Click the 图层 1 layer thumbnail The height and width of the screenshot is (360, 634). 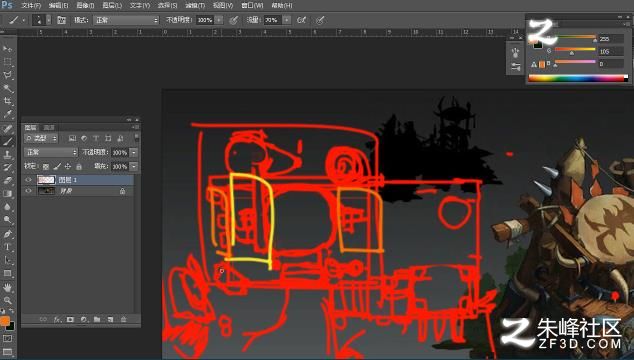point(46,180)
